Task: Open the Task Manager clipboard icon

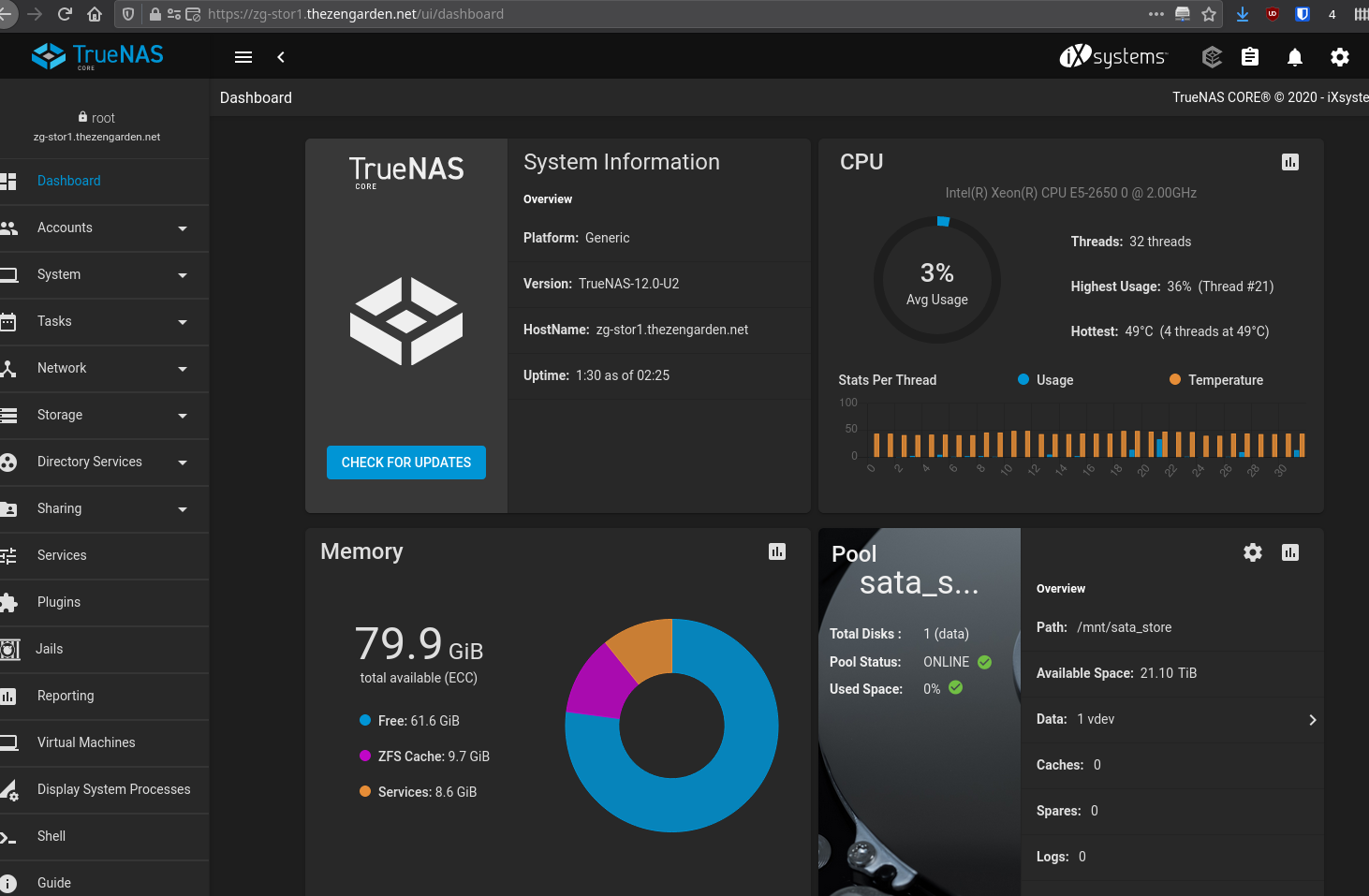Action: pyautogui.click(x=1250, y=57)
